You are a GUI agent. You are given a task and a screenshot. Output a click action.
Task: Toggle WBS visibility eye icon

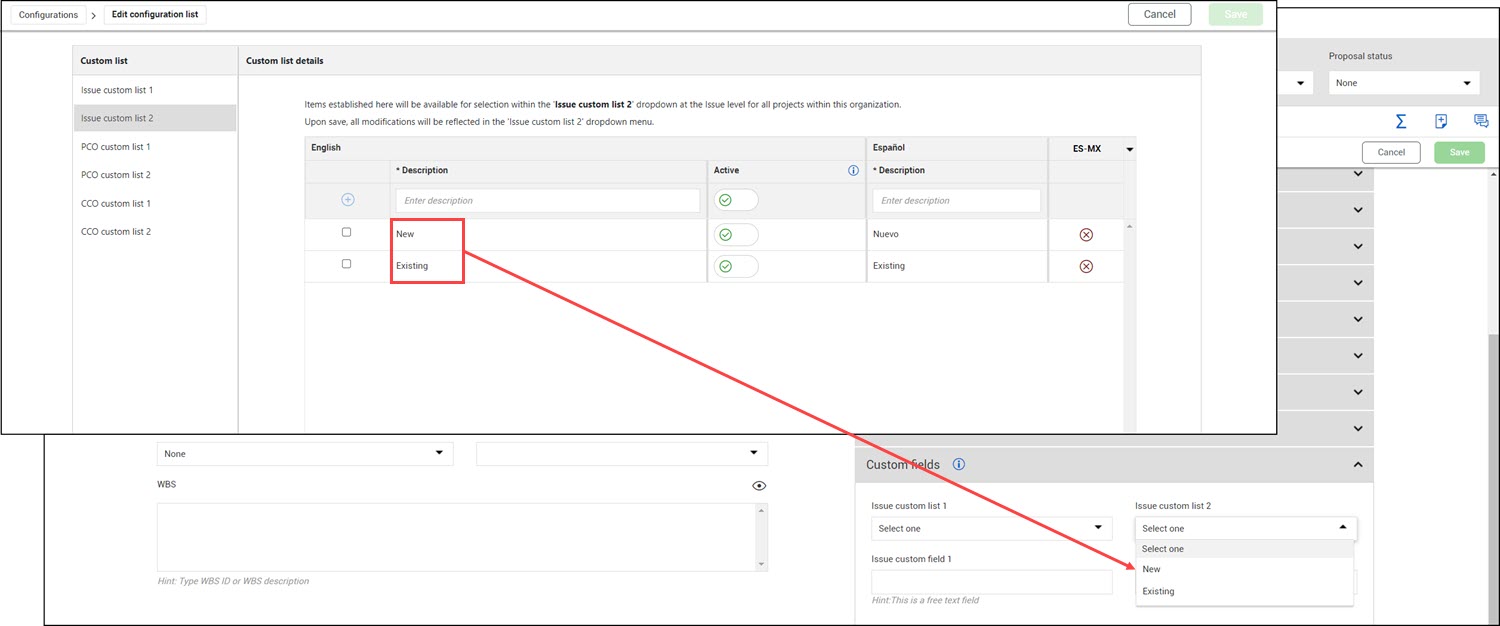[x=759, y=486]
